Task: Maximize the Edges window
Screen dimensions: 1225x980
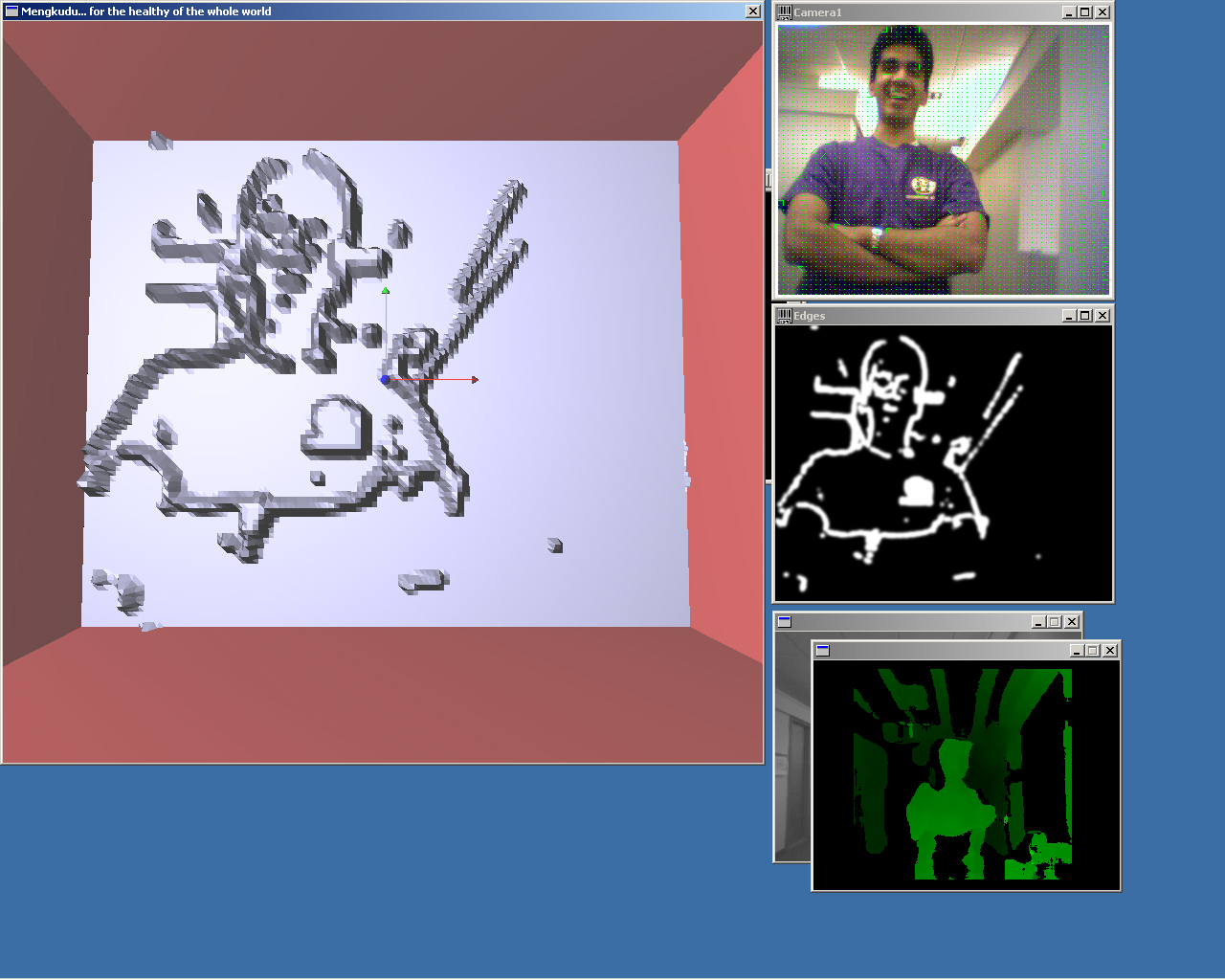Action: [1085, 316]
